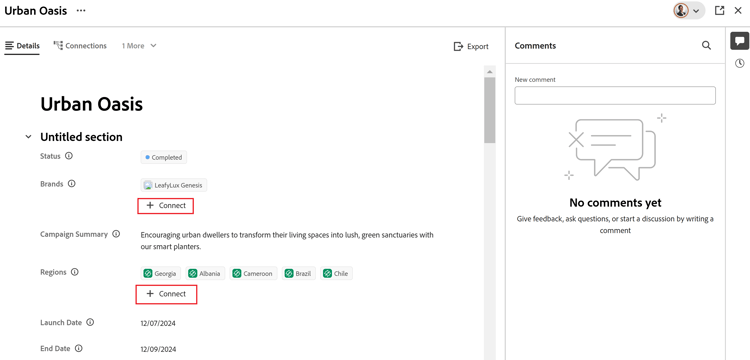Viewport: 750px width, 360px height.
Task: Search comments with the magnifier icon
Action: pos(706,45)
